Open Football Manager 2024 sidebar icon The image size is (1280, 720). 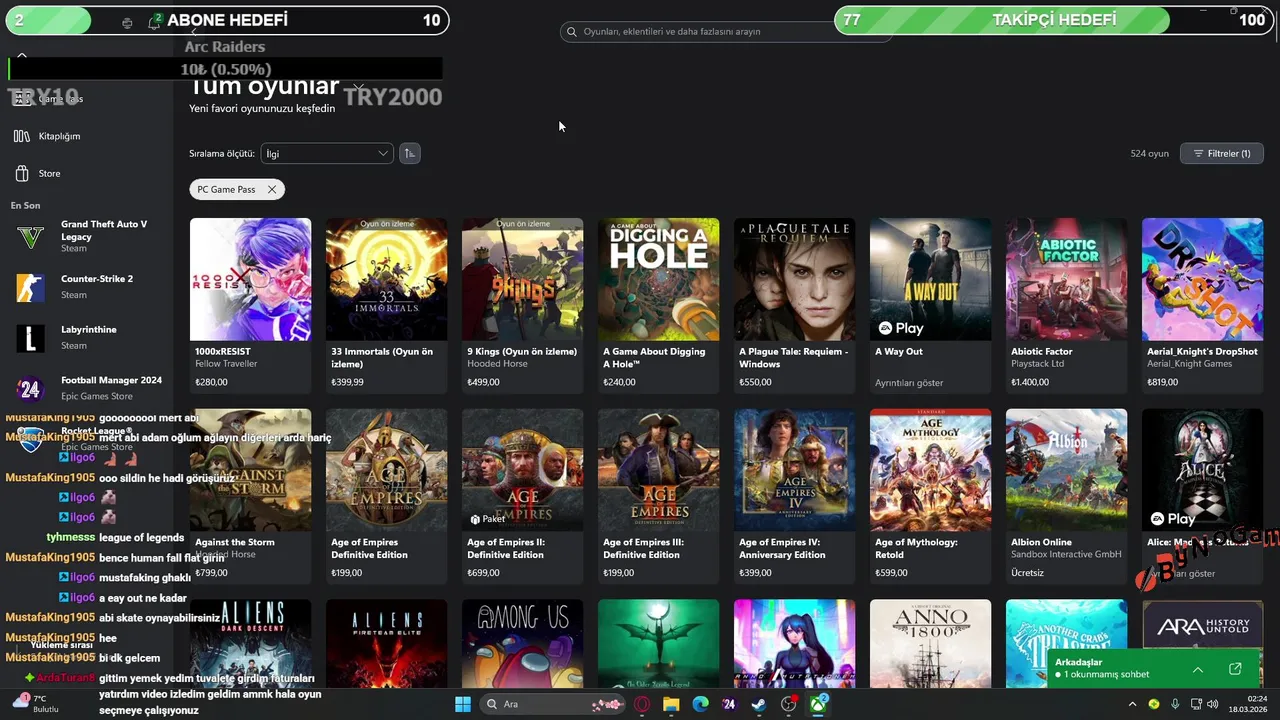pos(30,388)
